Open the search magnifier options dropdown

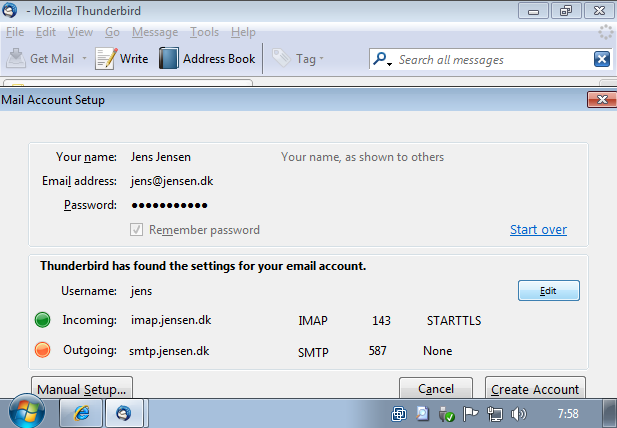tap(382, 59)
